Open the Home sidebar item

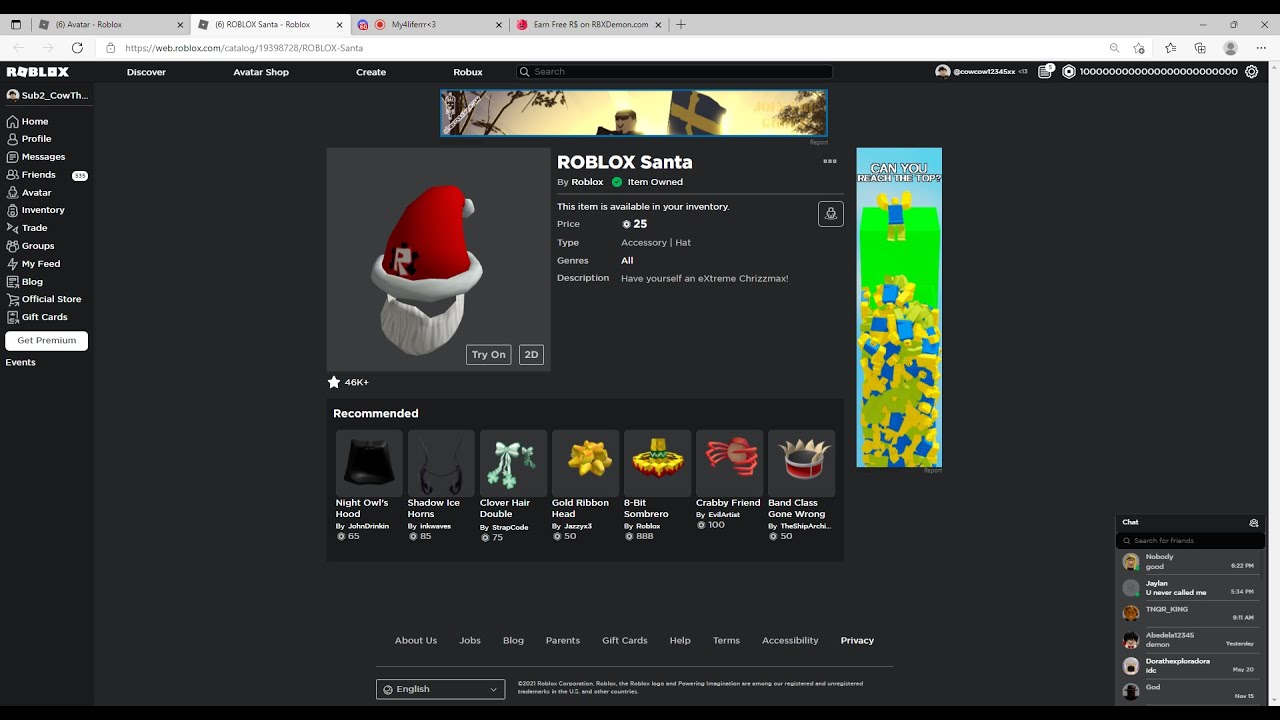(x=28, y=121)
